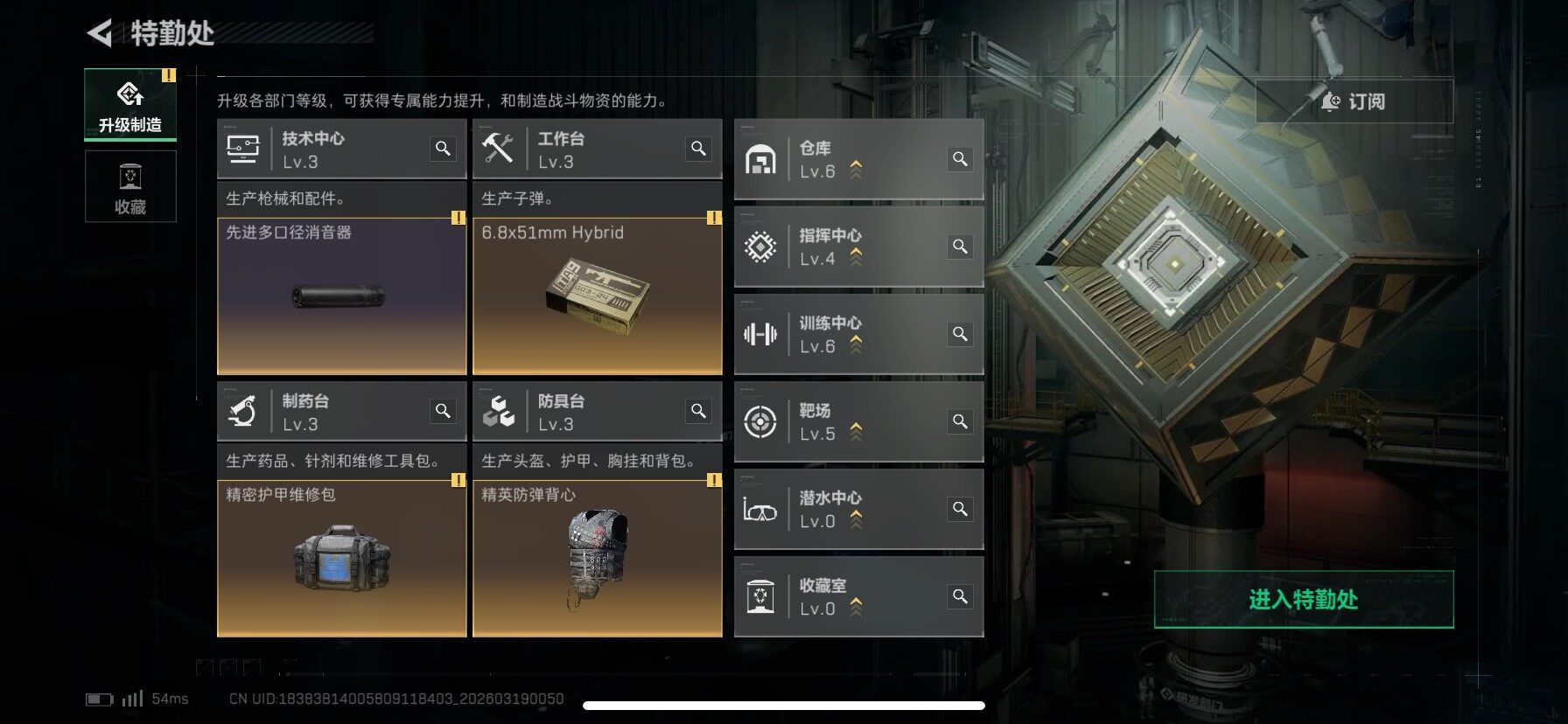Inspect 制药台 with its magnifier icon
Screen dimensions: 1568x724
444,411
